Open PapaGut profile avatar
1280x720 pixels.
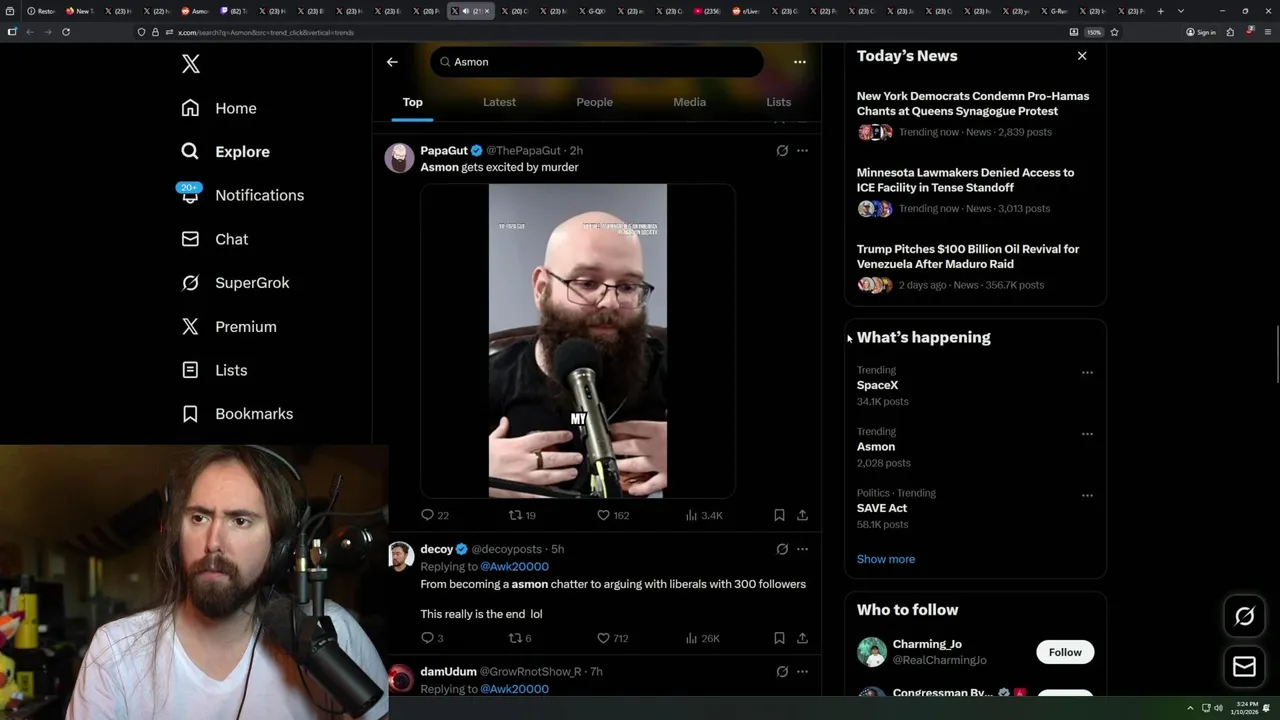point(400,158)
